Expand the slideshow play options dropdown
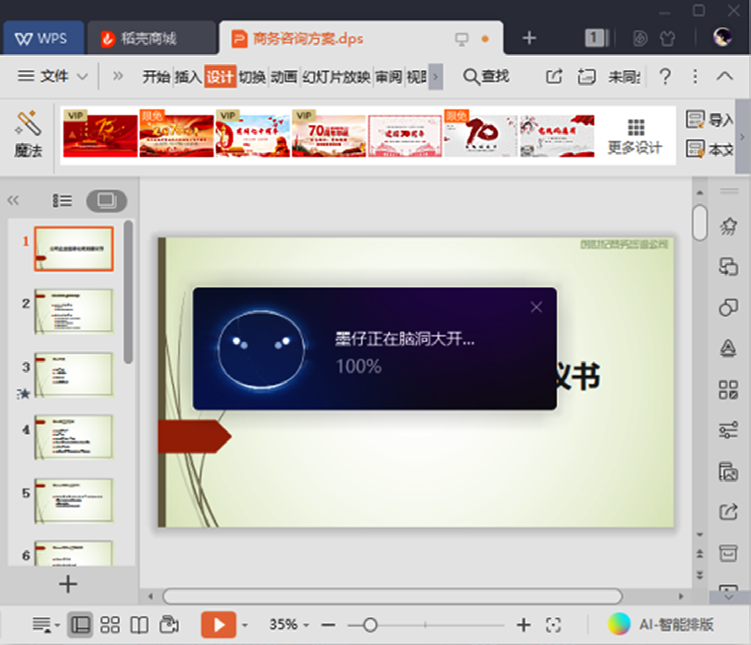751x645 pixels. coord(245,625)
